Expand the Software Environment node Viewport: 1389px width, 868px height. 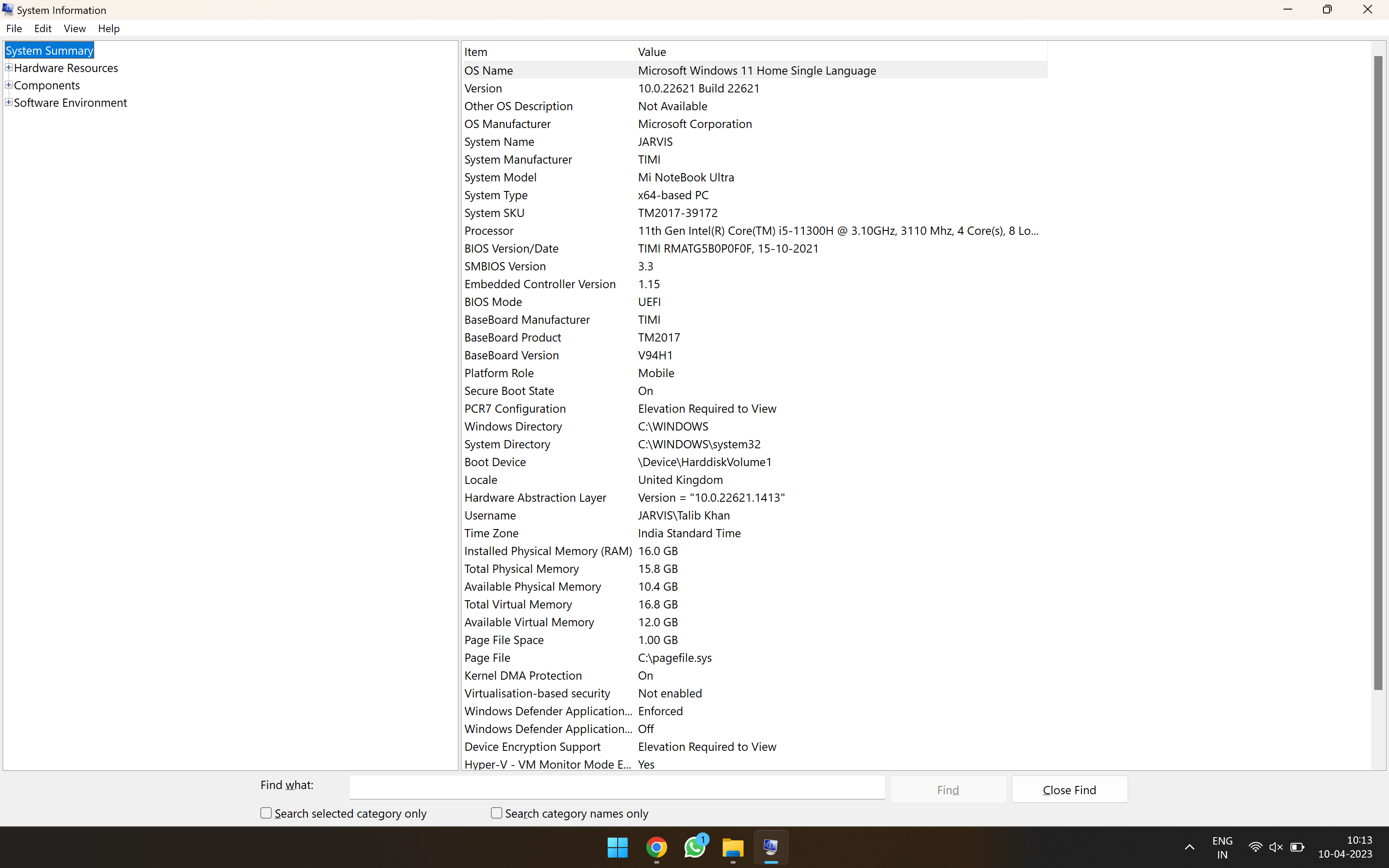tap(9, 102)
